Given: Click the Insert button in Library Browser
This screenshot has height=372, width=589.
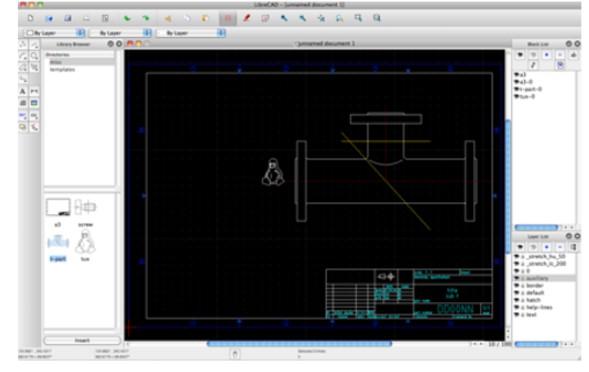Looking at the screenshot, I should [82, 340].
